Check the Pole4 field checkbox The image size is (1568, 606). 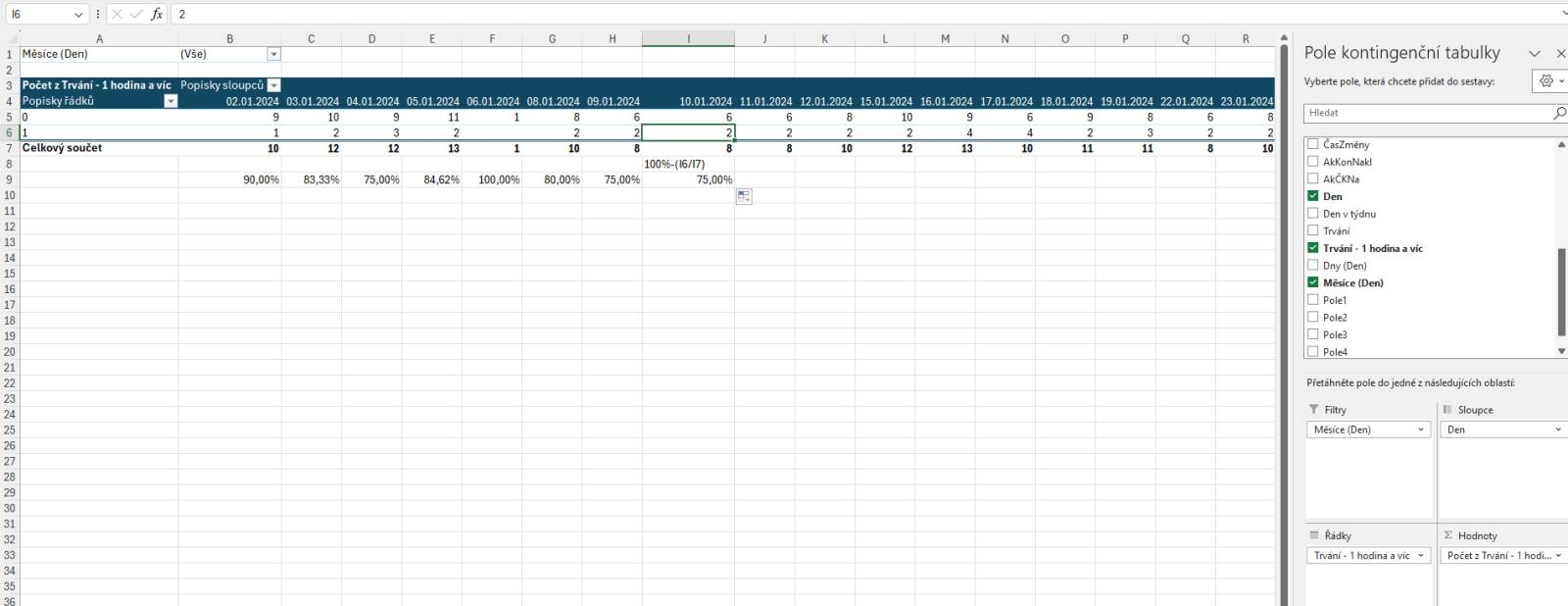click(x=1313, y=351)
